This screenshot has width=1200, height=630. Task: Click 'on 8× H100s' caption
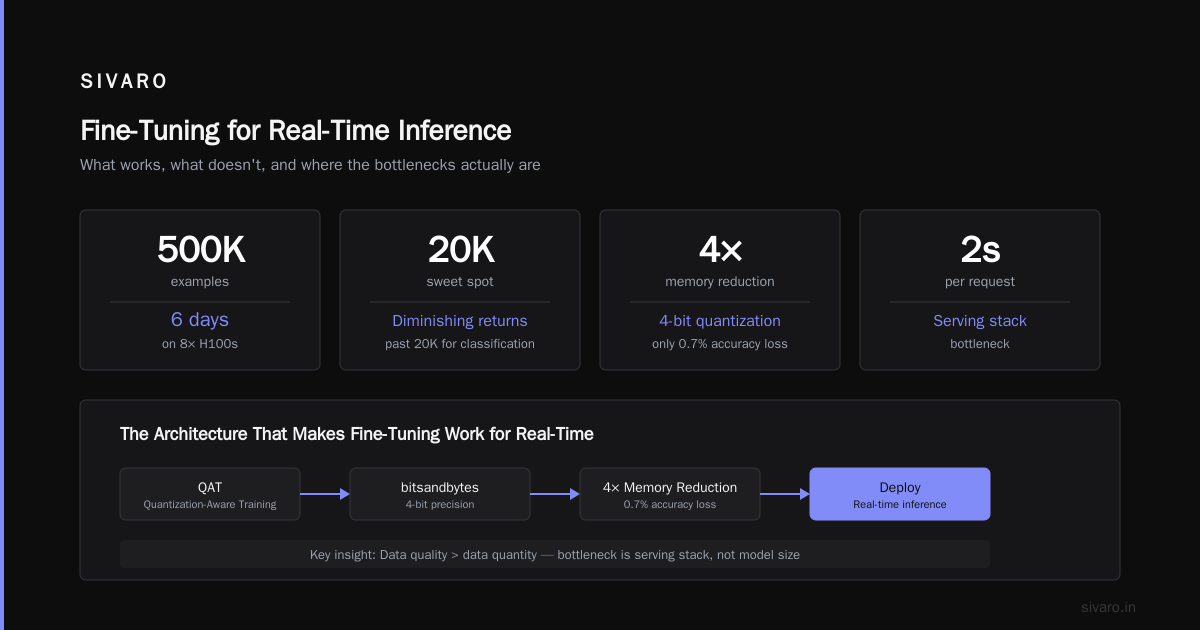200,344
